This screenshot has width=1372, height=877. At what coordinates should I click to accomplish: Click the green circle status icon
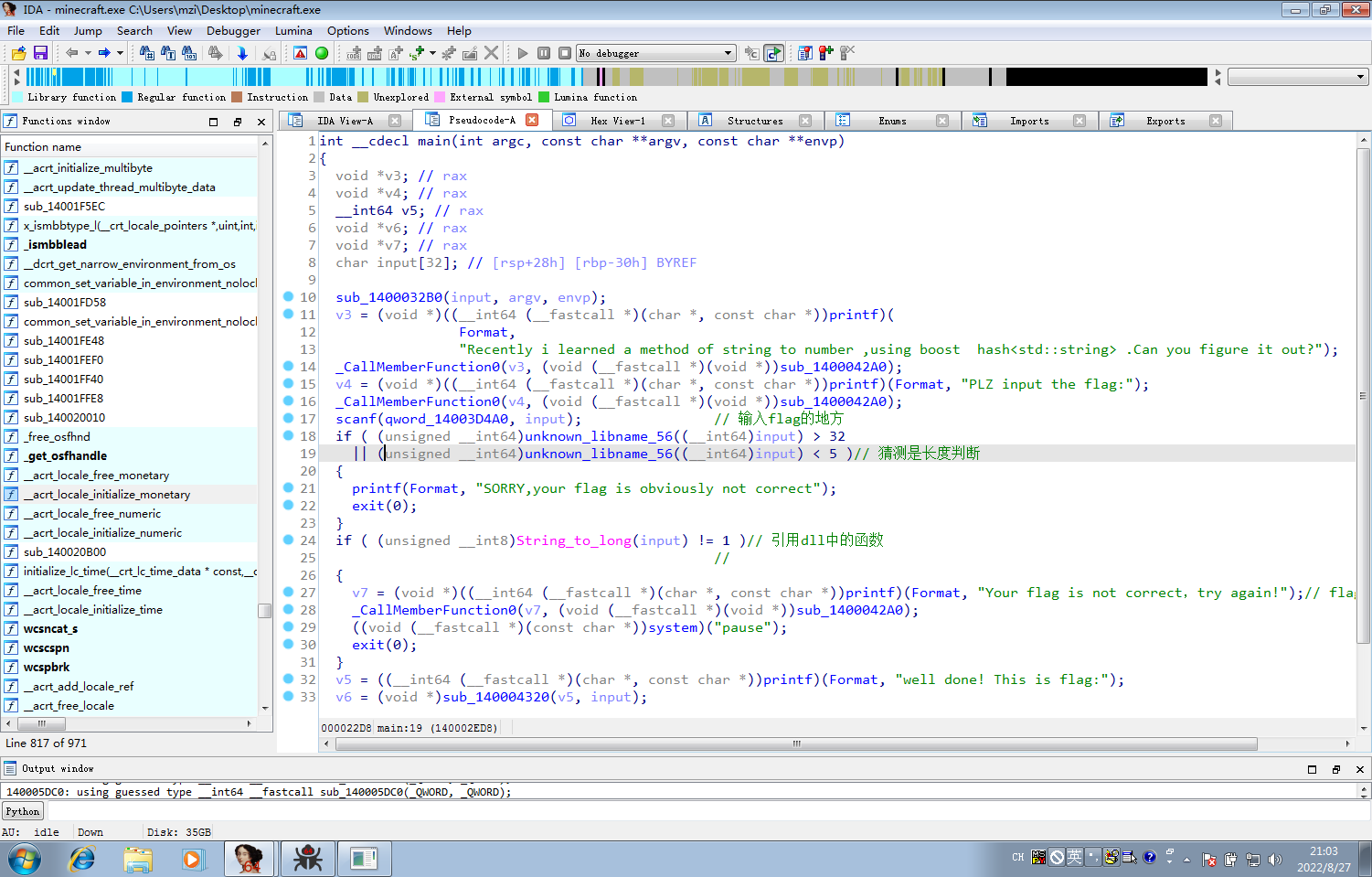click(322, 53)
